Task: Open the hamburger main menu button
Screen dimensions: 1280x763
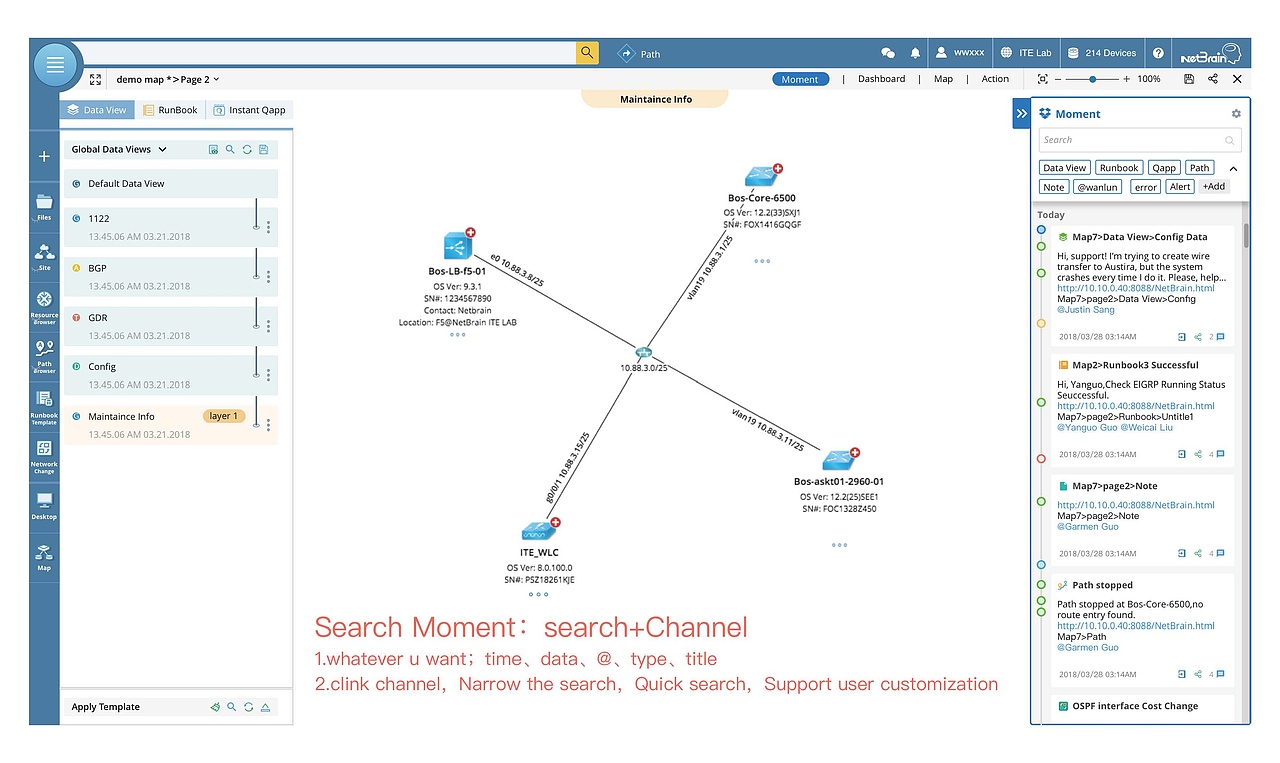Action: (x=55, y=65)
